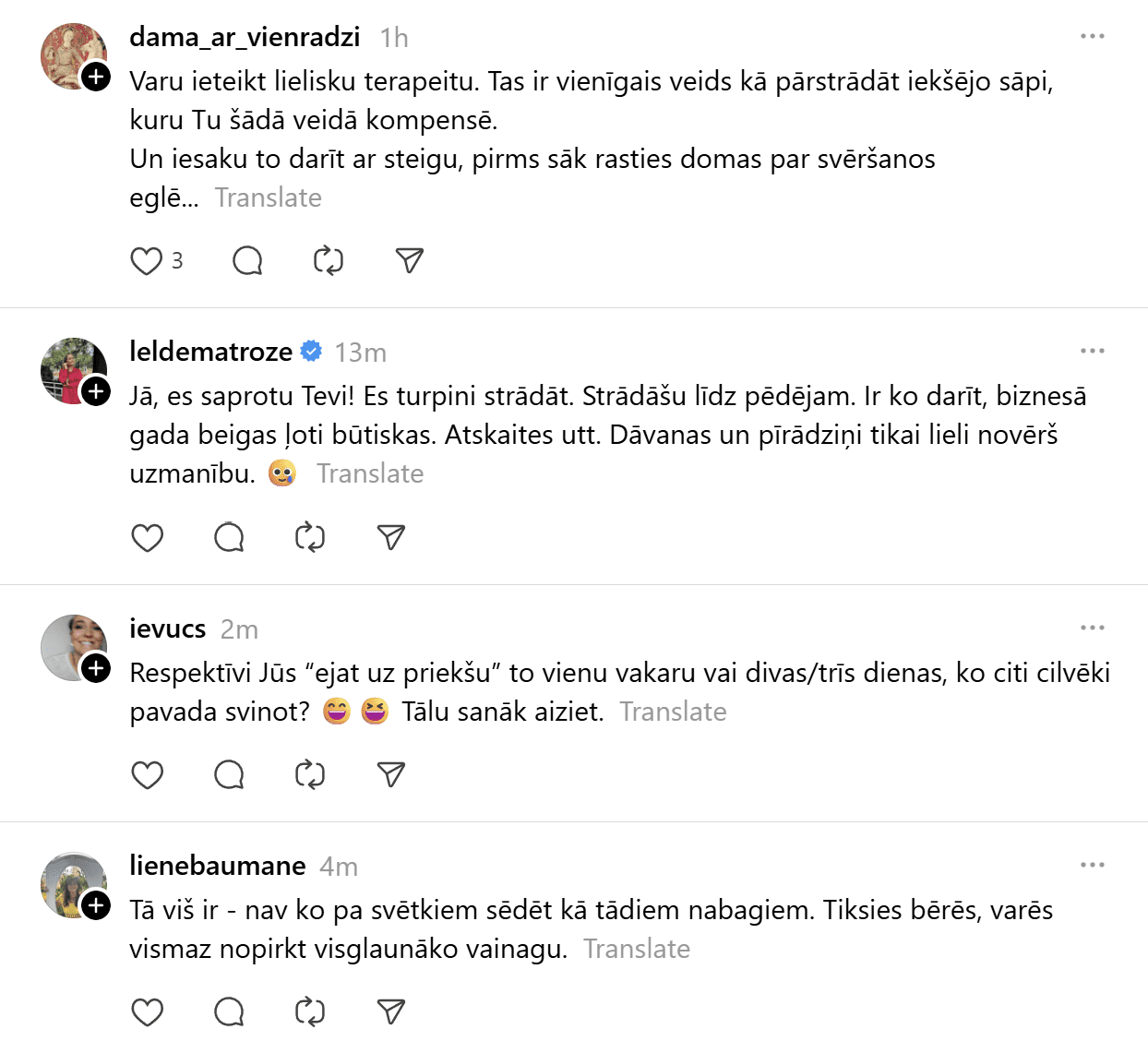
Task: Open the ievucs profile username link
Action: (167, 628)
